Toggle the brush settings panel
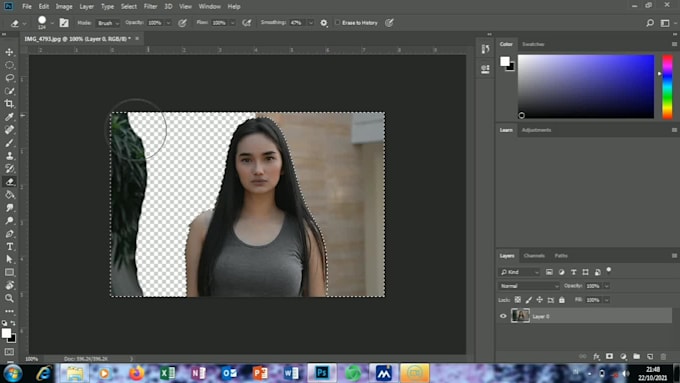 tap(64, 23)
